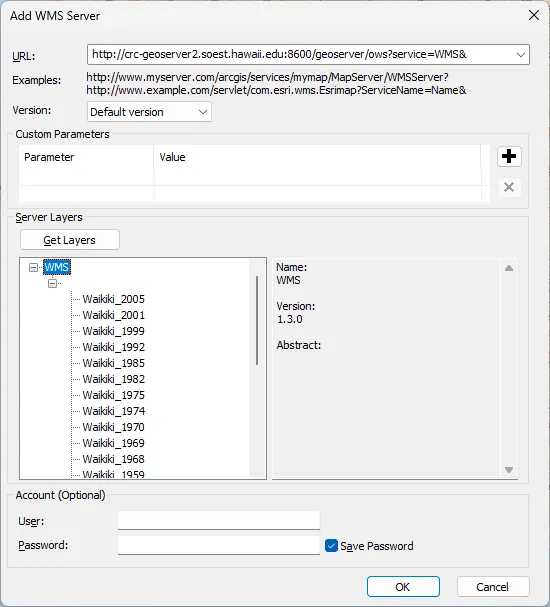Viewport: 550px width, 607px height.
Task: Click the Get Layers button
Action: 70,240
